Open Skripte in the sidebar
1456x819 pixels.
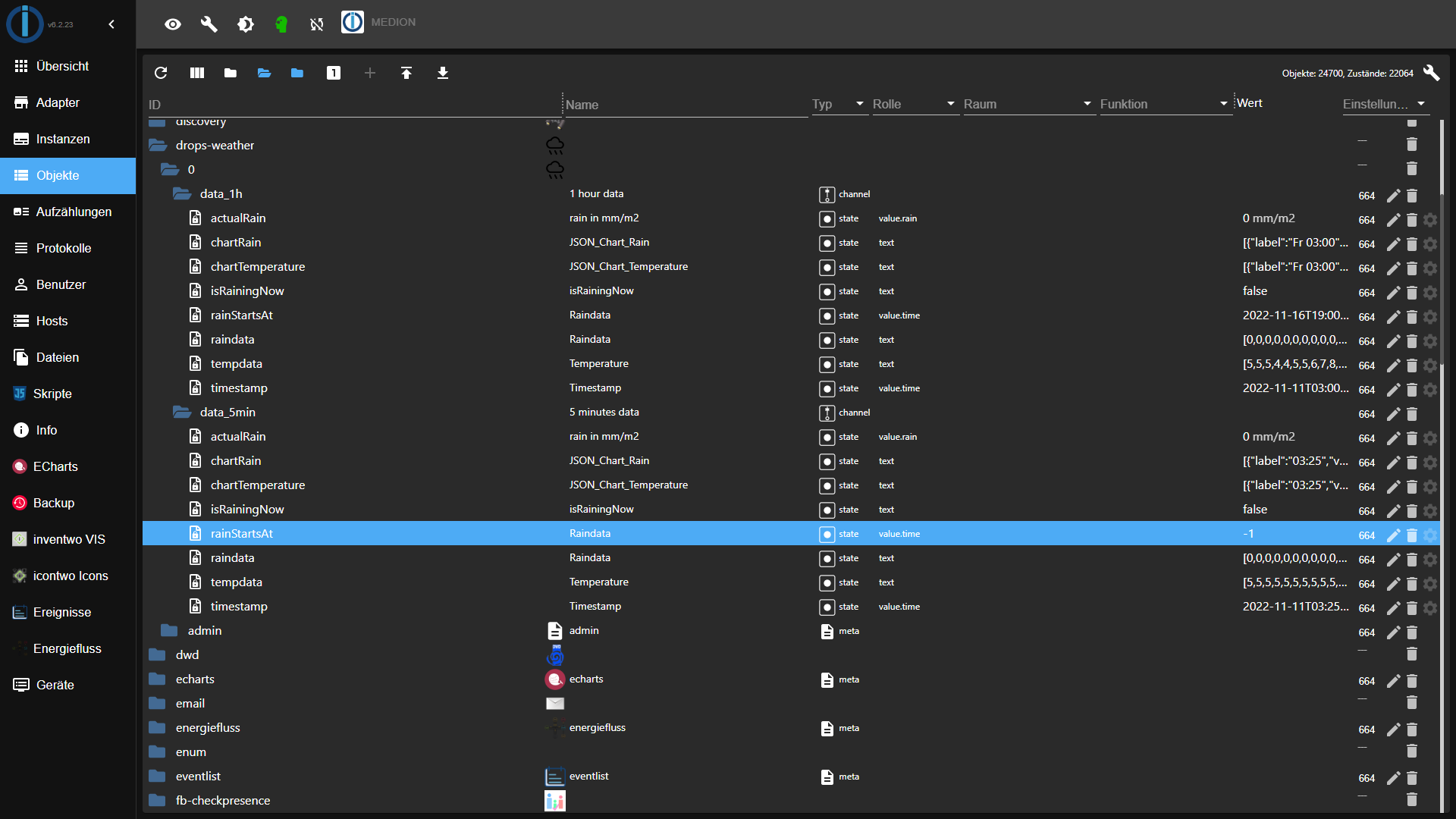(68, 394)
